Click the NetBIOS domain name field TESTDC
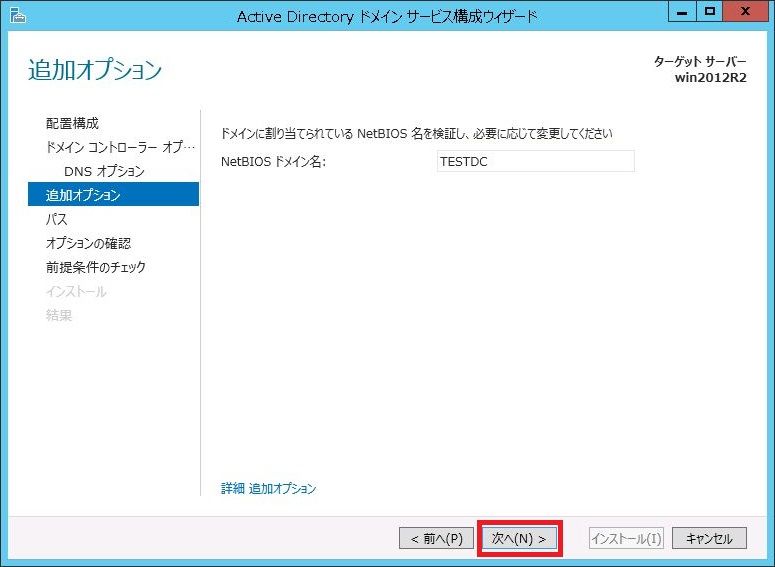This screenshot has width=775, height=567. (x=535, y=161)
